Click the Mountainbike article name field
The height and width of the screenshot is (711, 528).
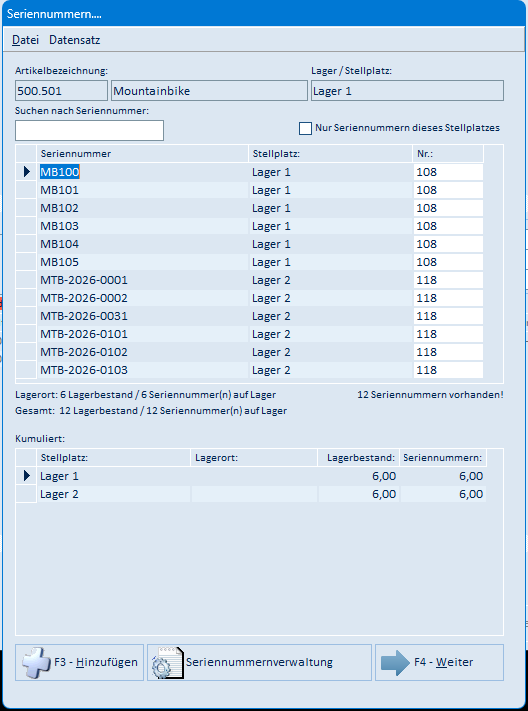tap(209, 91)
